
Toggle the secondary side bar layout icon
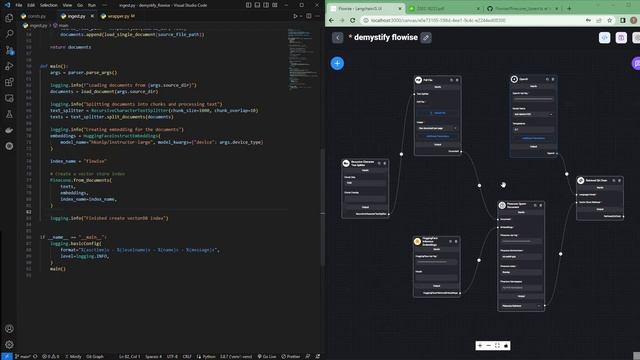(266, 5)
